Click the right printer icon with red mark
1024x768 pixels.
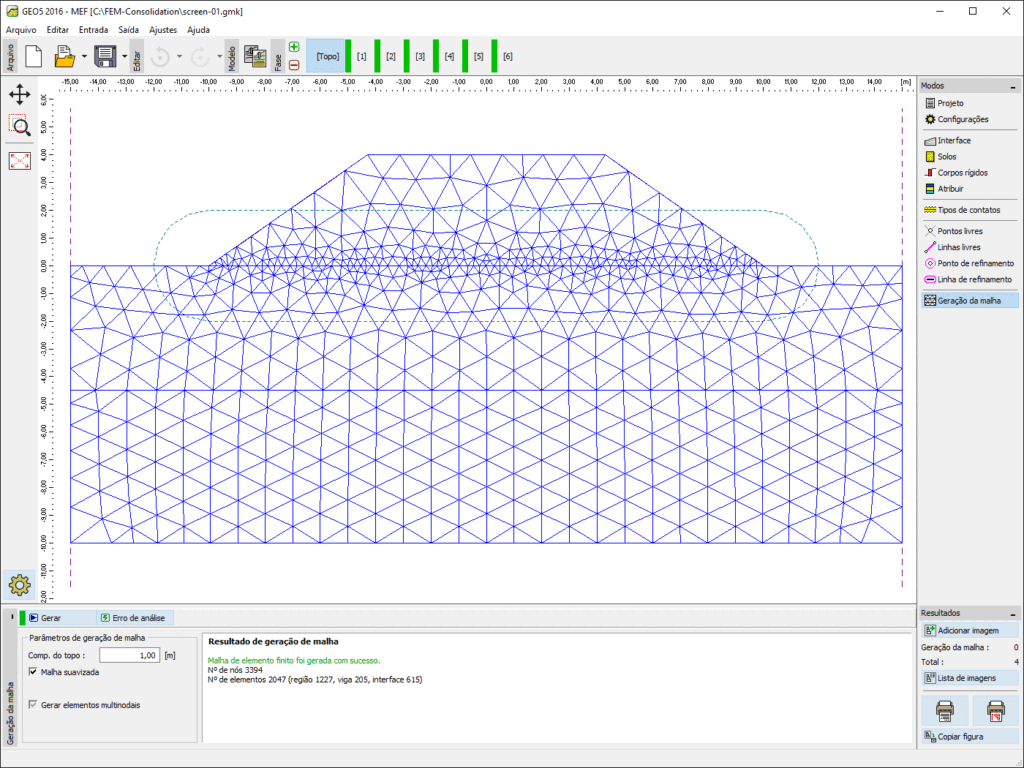[995, 710]
